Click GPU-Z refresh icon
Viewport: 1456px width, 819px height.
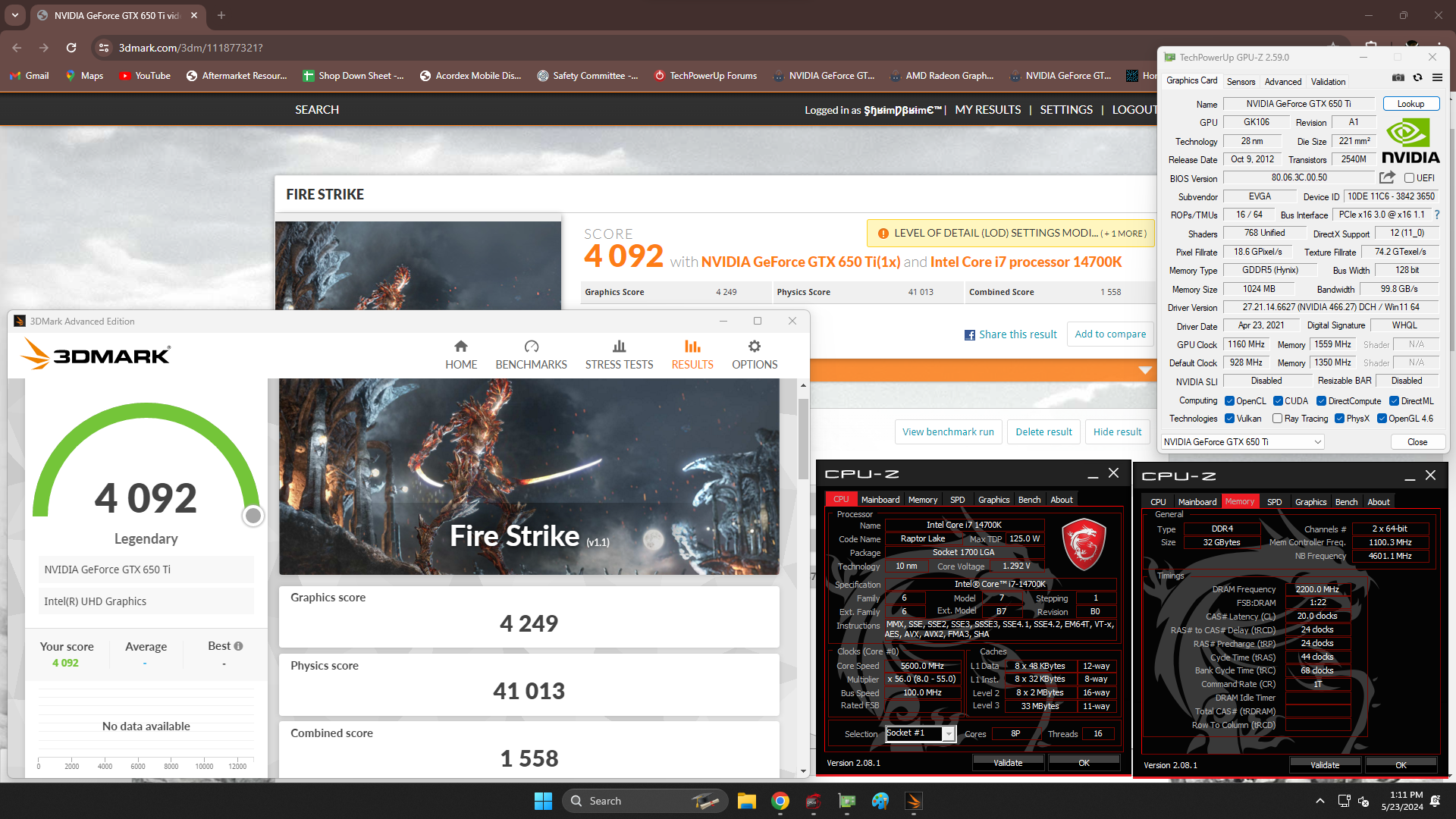[1417, 78]
